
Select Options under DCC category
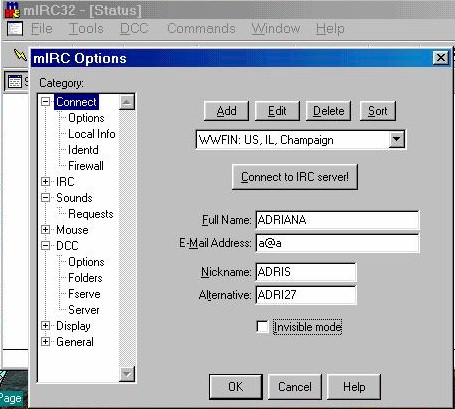click(x=86, y=262)
